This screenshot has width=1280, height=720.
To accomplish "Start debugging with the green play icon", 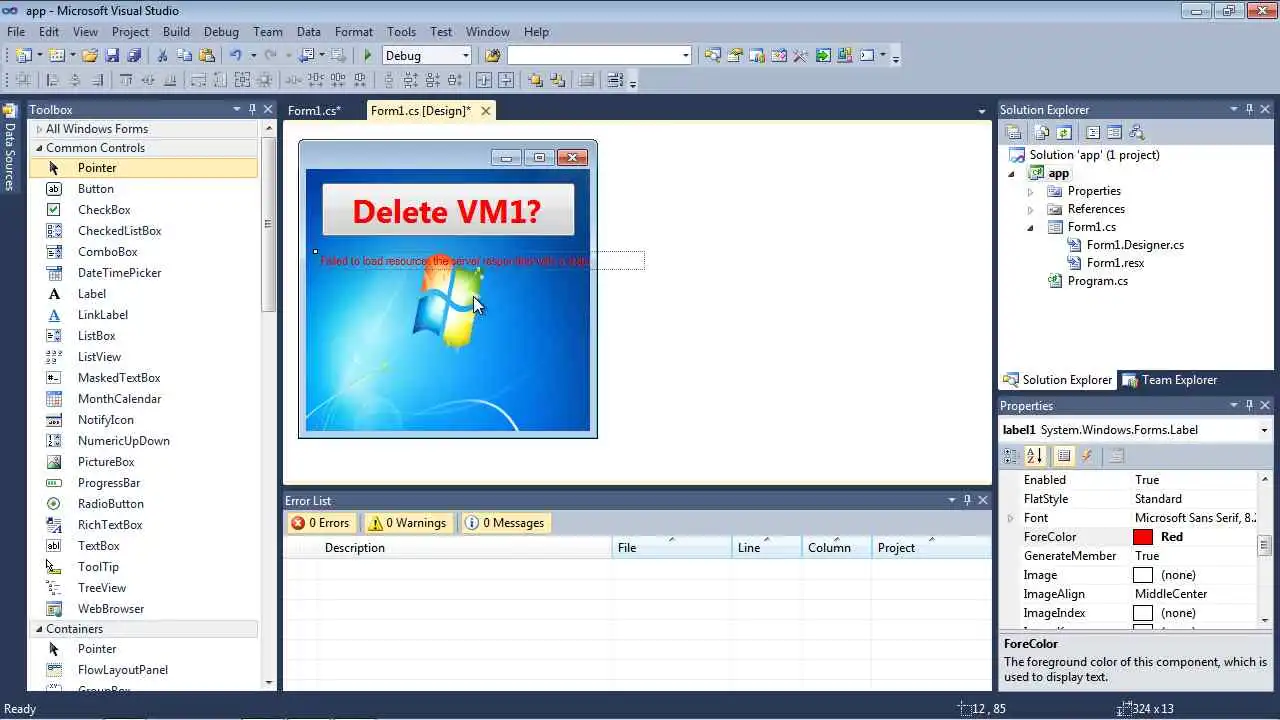I will click(x=368, y=55).
